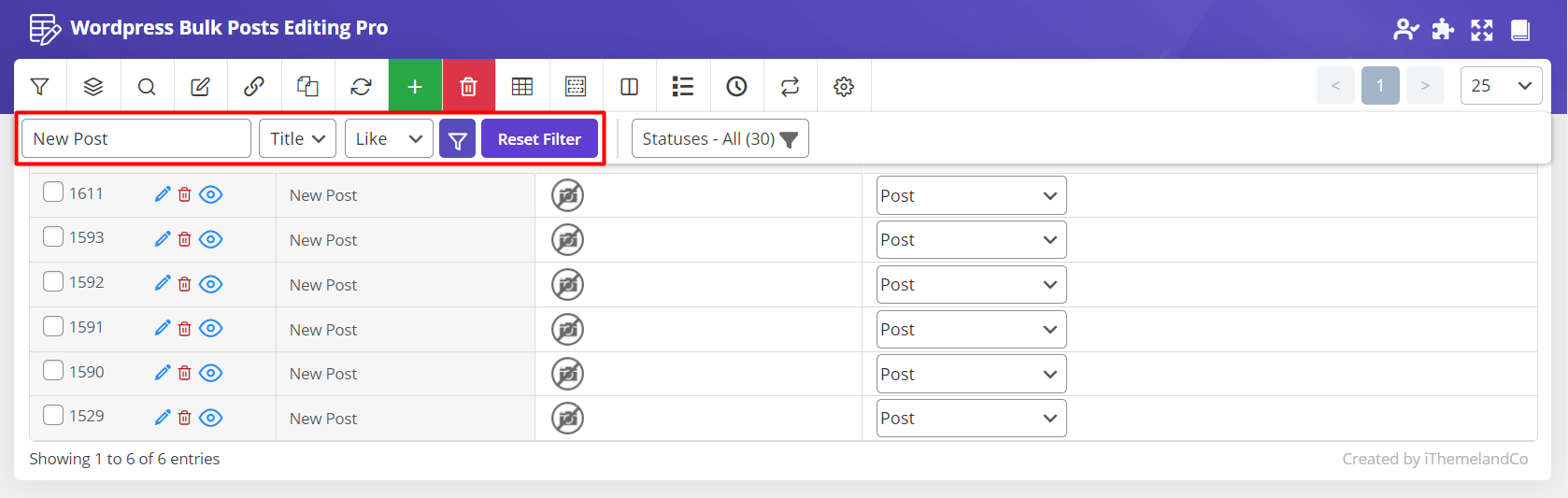Open post type dropdown for post 1590
This screenshot has height=498, width=1568.
[x=971, y=374]
